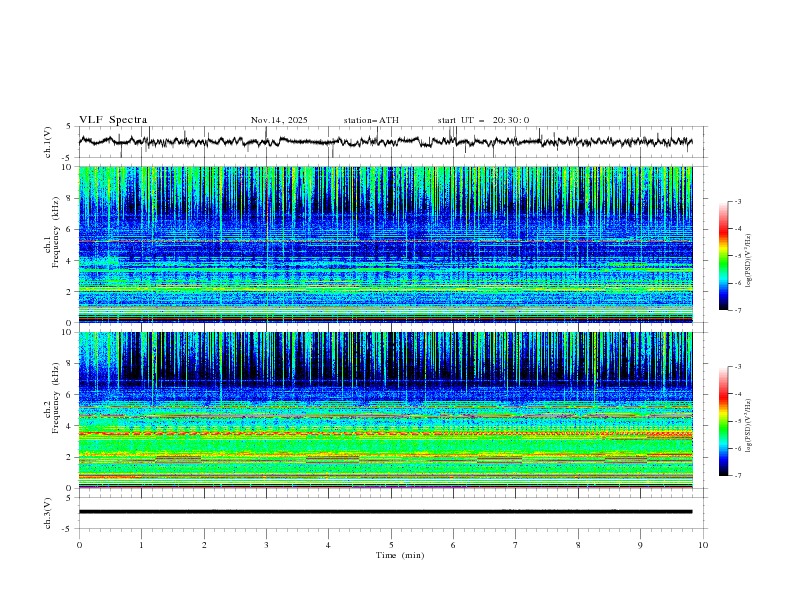Click time axis tick label "9"

click(640, 545)
